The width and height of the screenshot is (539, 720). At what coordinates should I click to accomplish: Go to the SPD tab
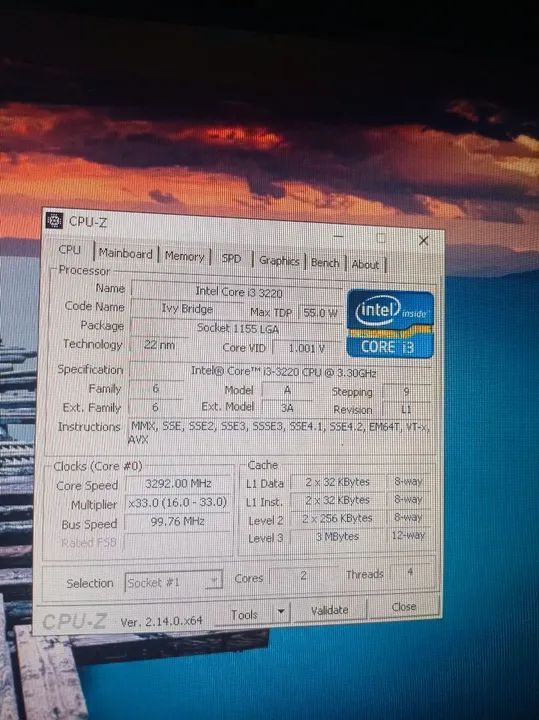tap(231, 259)
